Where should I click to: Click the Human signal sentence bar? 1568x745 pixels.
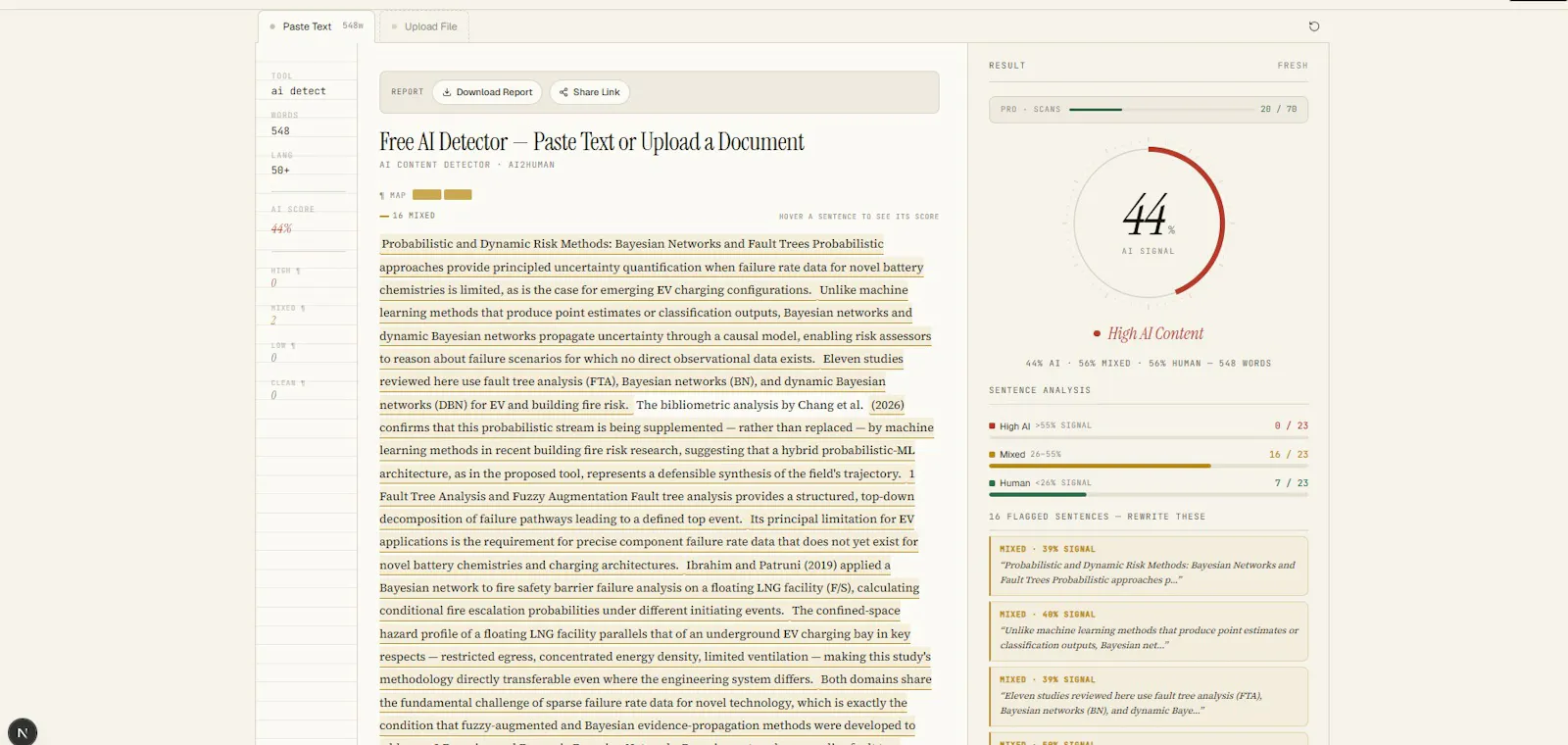(x=1149, y=494)
